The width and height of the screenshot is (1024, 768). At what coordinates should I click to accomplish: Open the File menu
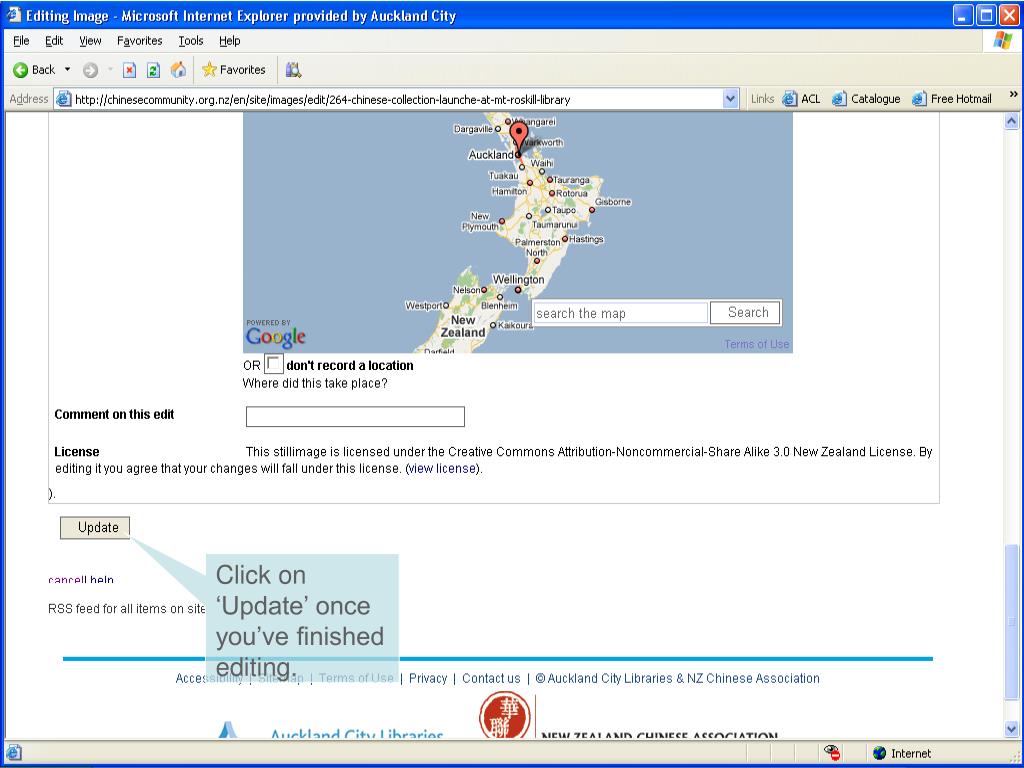(x=21, y=40)
